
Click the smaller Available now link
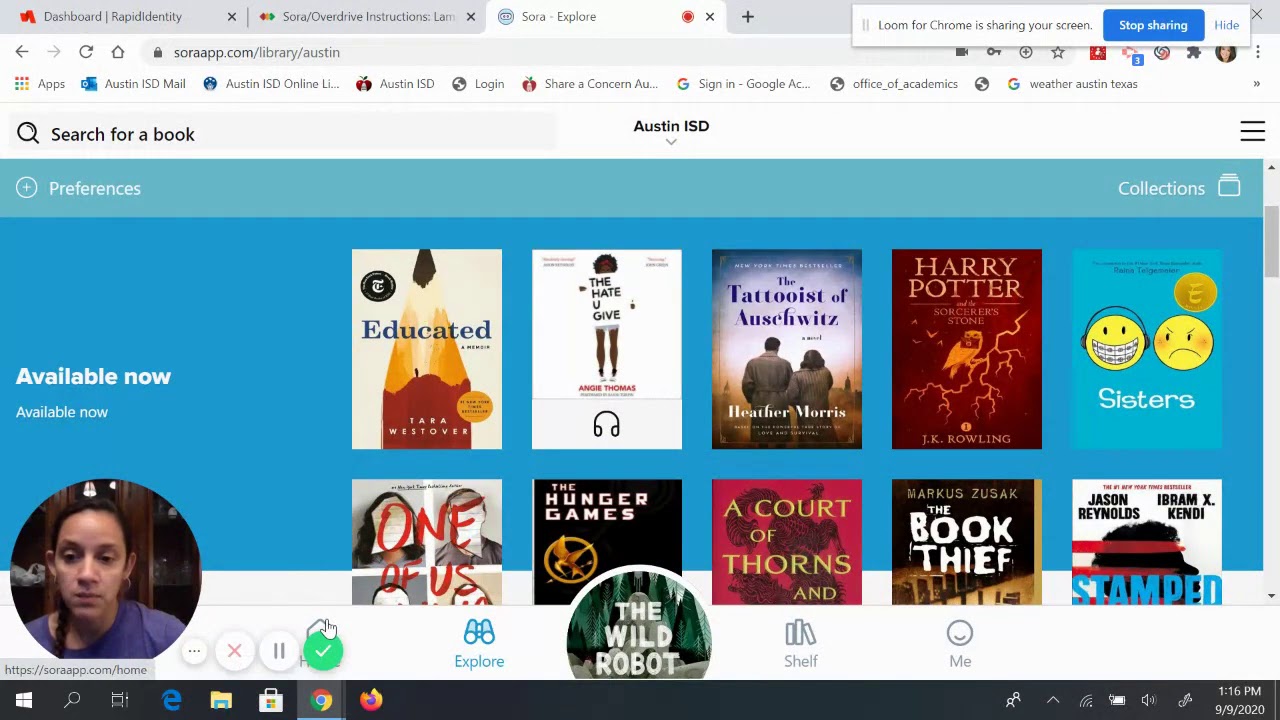[x=62, y=412]
